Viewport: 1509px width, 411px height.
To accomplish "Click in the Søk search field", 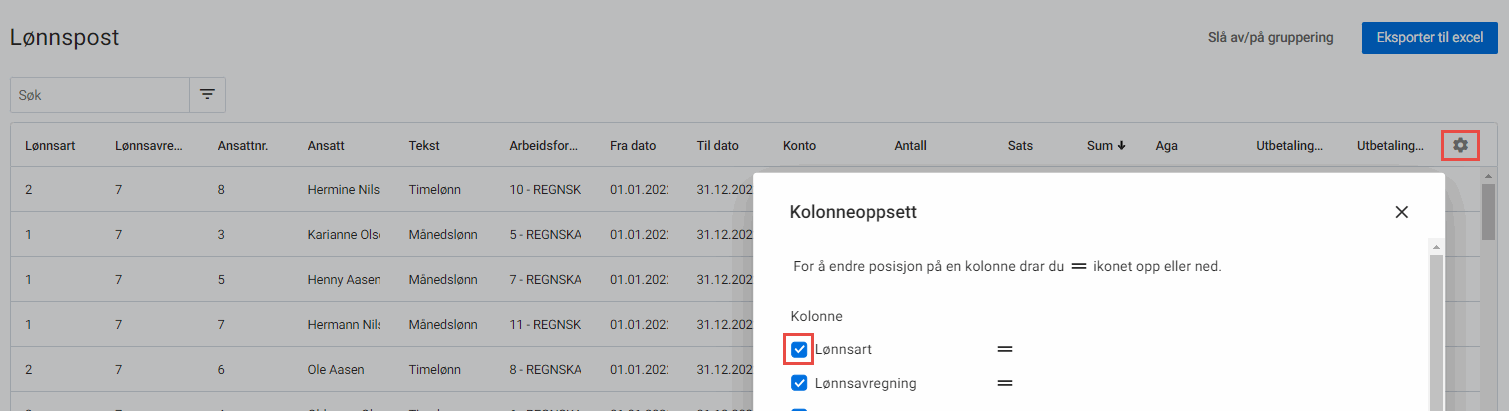I will pyautogui.click(x=100, y=95).
